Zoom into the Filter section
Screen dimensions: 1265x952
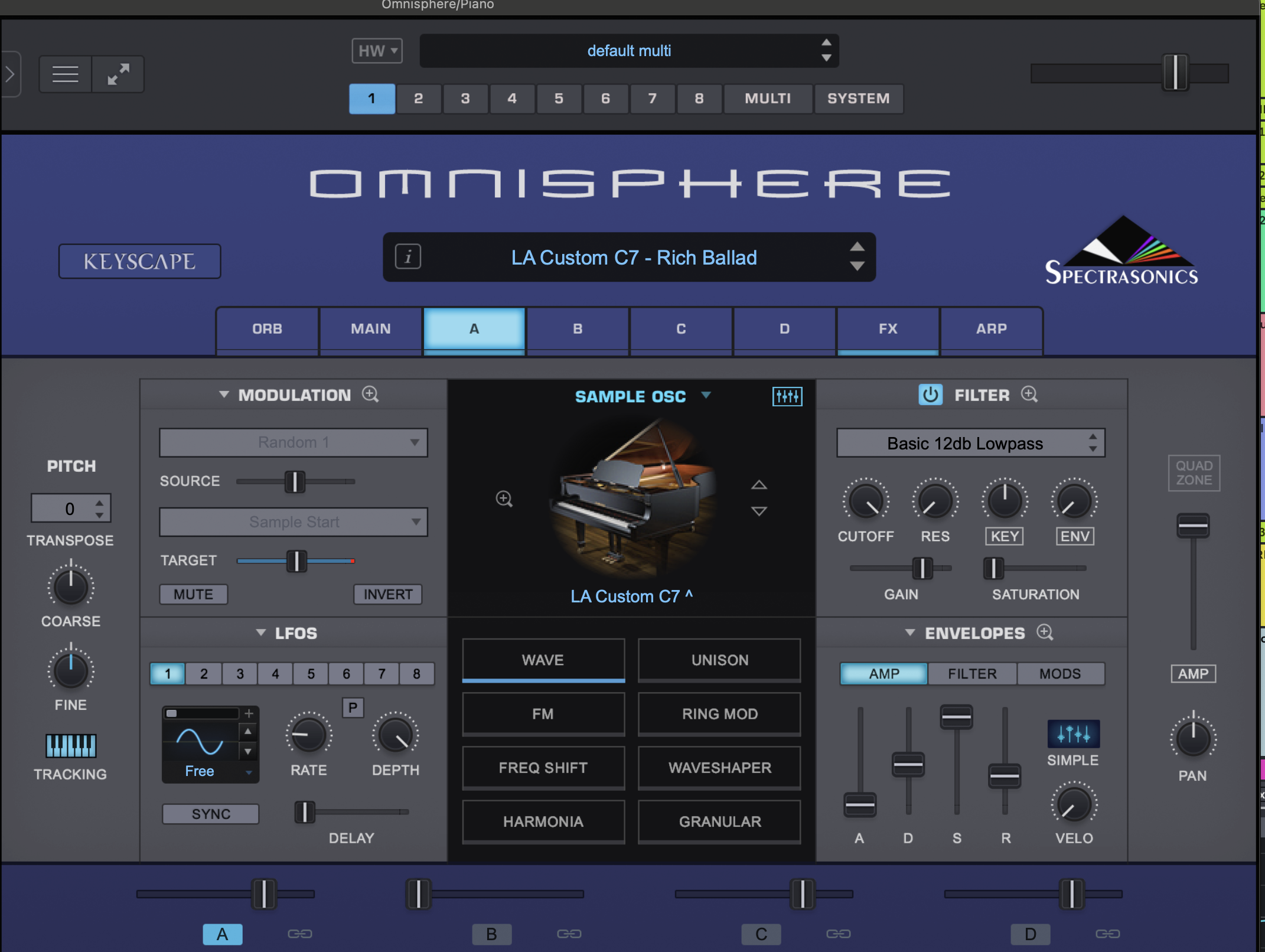click(x=1029, y=394)
